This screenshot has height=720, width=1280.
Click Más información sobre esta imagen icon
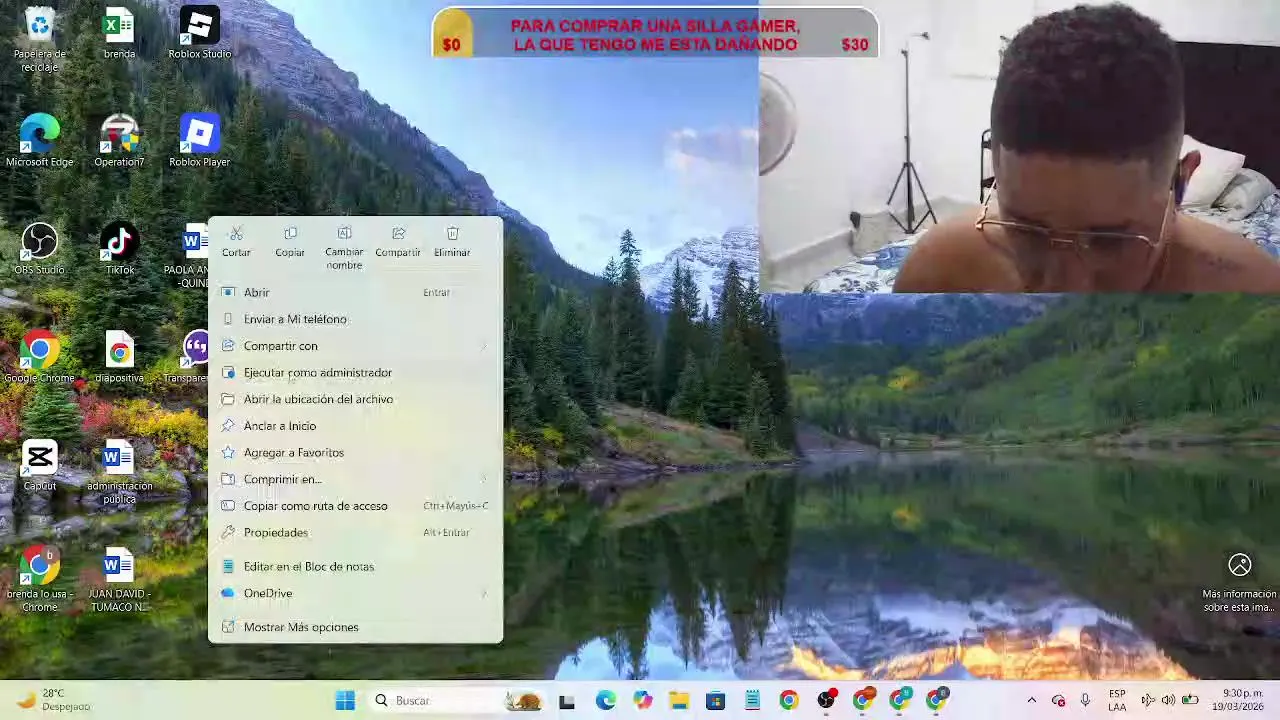coord(1240,565)
